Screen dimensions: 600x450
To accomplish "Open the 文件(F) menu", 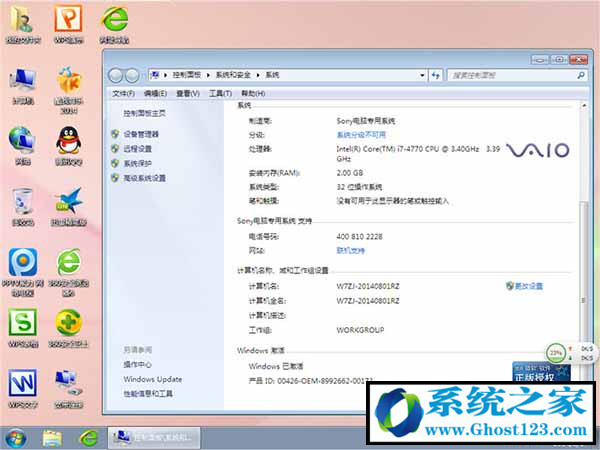I will click(123, 93).
